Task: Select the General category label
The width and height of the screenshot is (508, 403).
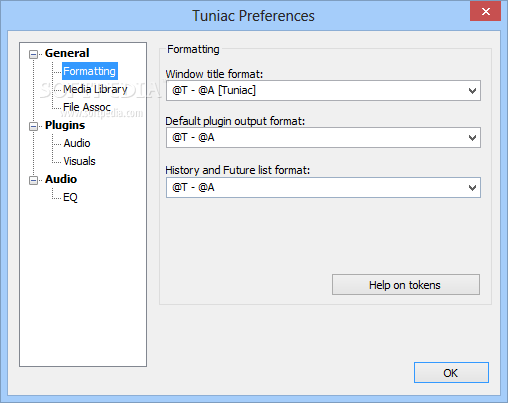Action: click(x=67, y=53)
